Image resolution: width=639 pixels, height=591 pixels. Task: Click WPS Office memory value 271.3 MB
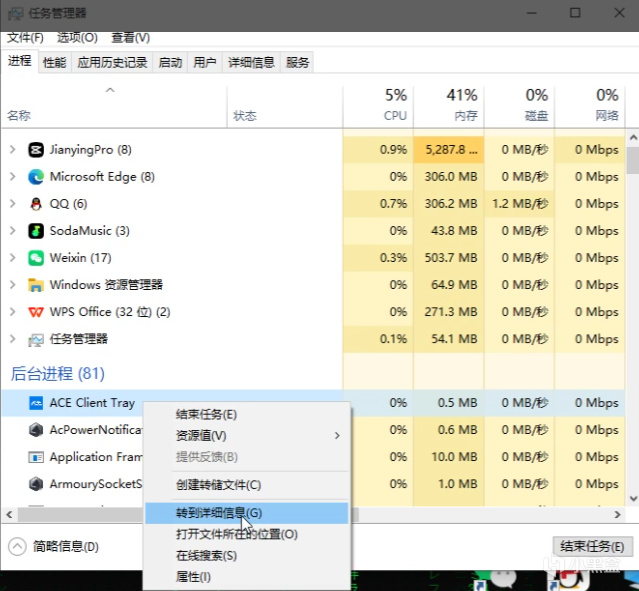pyautogui.click(x=451, y=312)
